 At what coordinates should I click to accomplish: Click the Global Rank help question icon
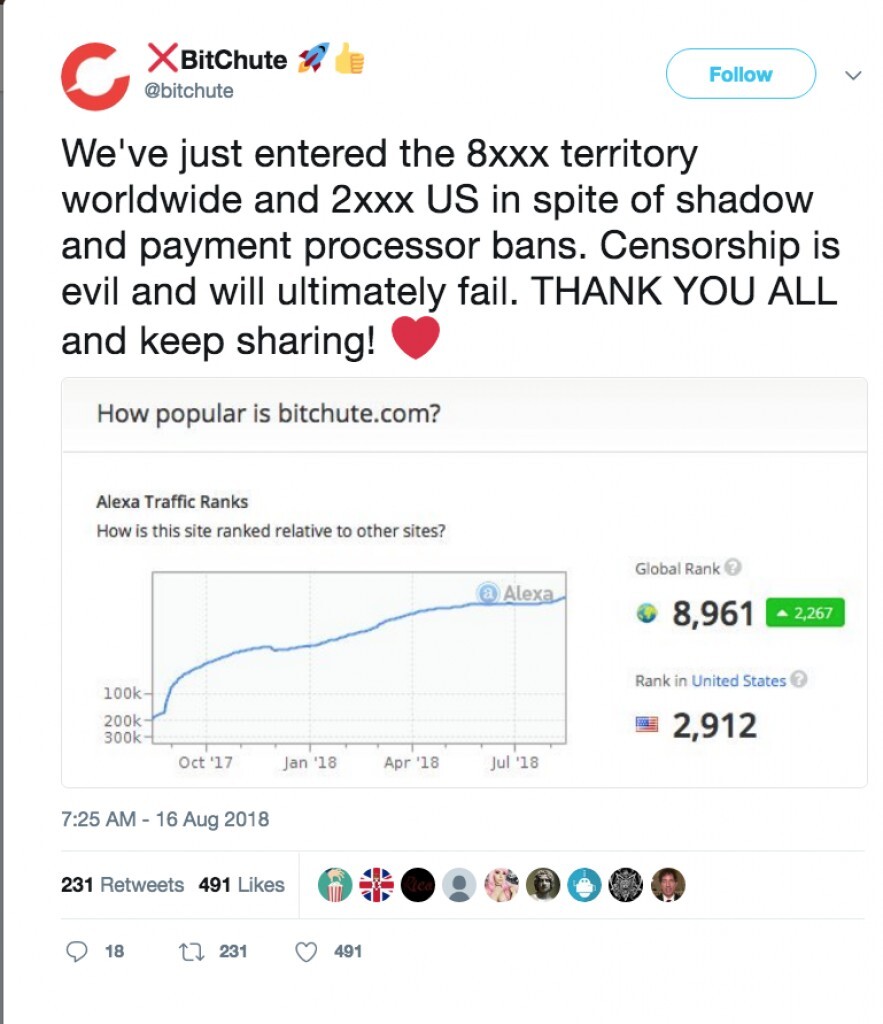point(733,568)
